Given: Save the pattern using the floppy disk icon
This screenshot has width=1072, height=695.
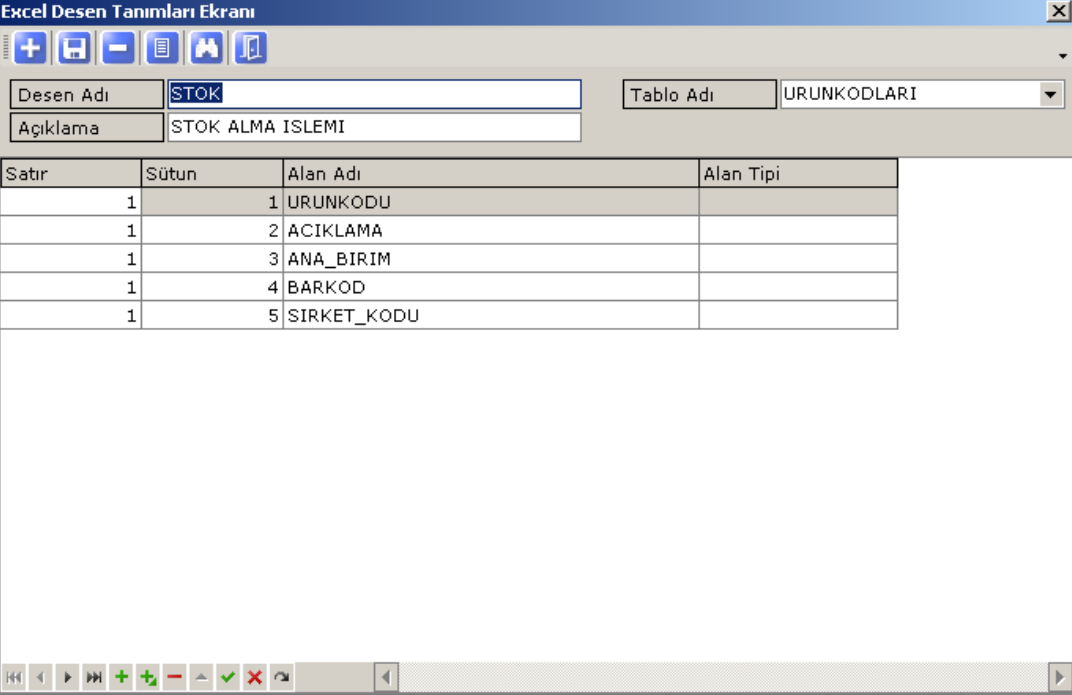Looking at the screenshot, I should tap(74, 49).
